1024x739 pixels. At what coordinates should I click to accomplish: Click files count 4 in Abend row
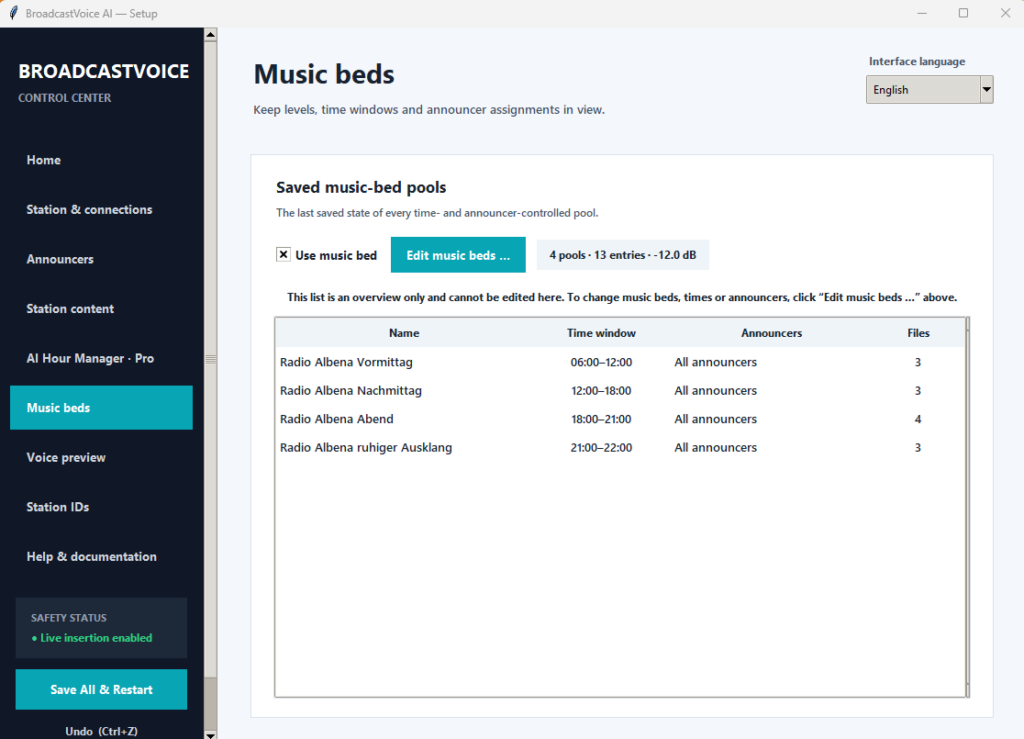pos(918,419)
